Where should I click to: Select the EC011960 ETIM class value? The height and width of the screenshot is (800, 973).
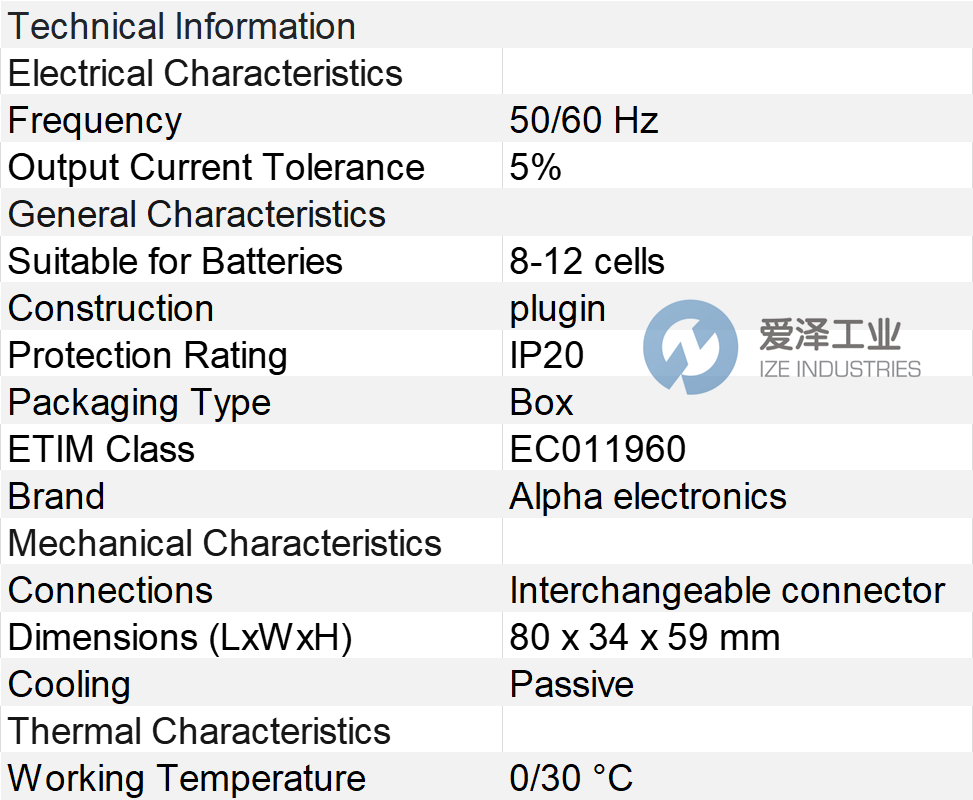coord(598,449)
